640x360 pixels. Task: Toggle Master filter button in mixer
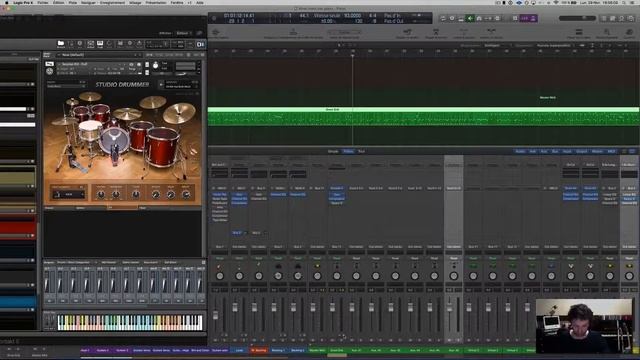coord(597,151)
